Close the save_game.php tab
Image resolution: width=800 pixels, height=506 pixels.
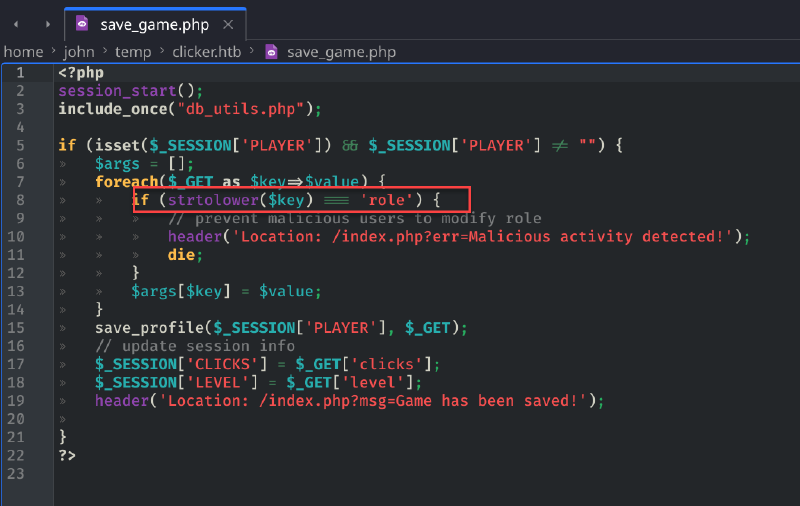coord(228,24)
